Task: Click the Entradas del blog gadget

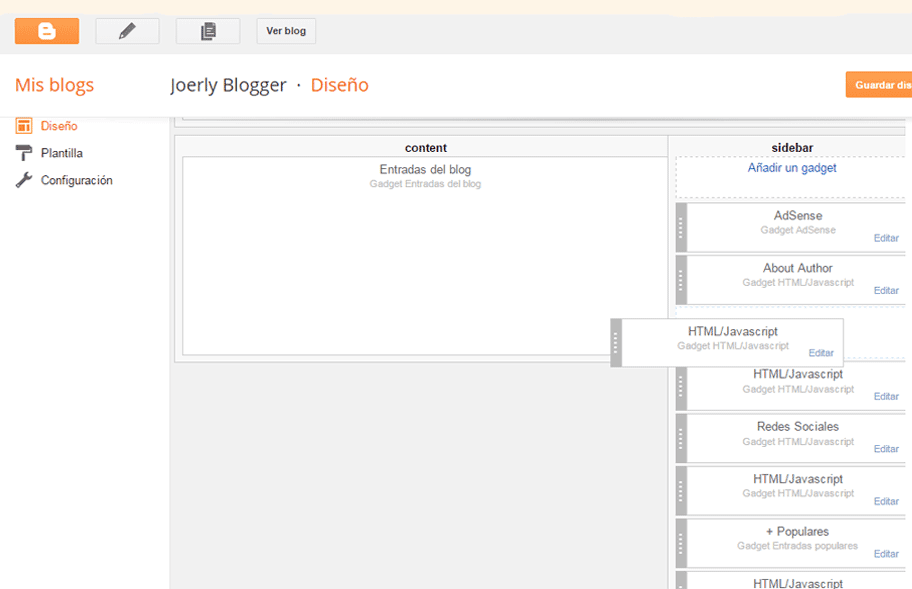Action: [425, 256]
